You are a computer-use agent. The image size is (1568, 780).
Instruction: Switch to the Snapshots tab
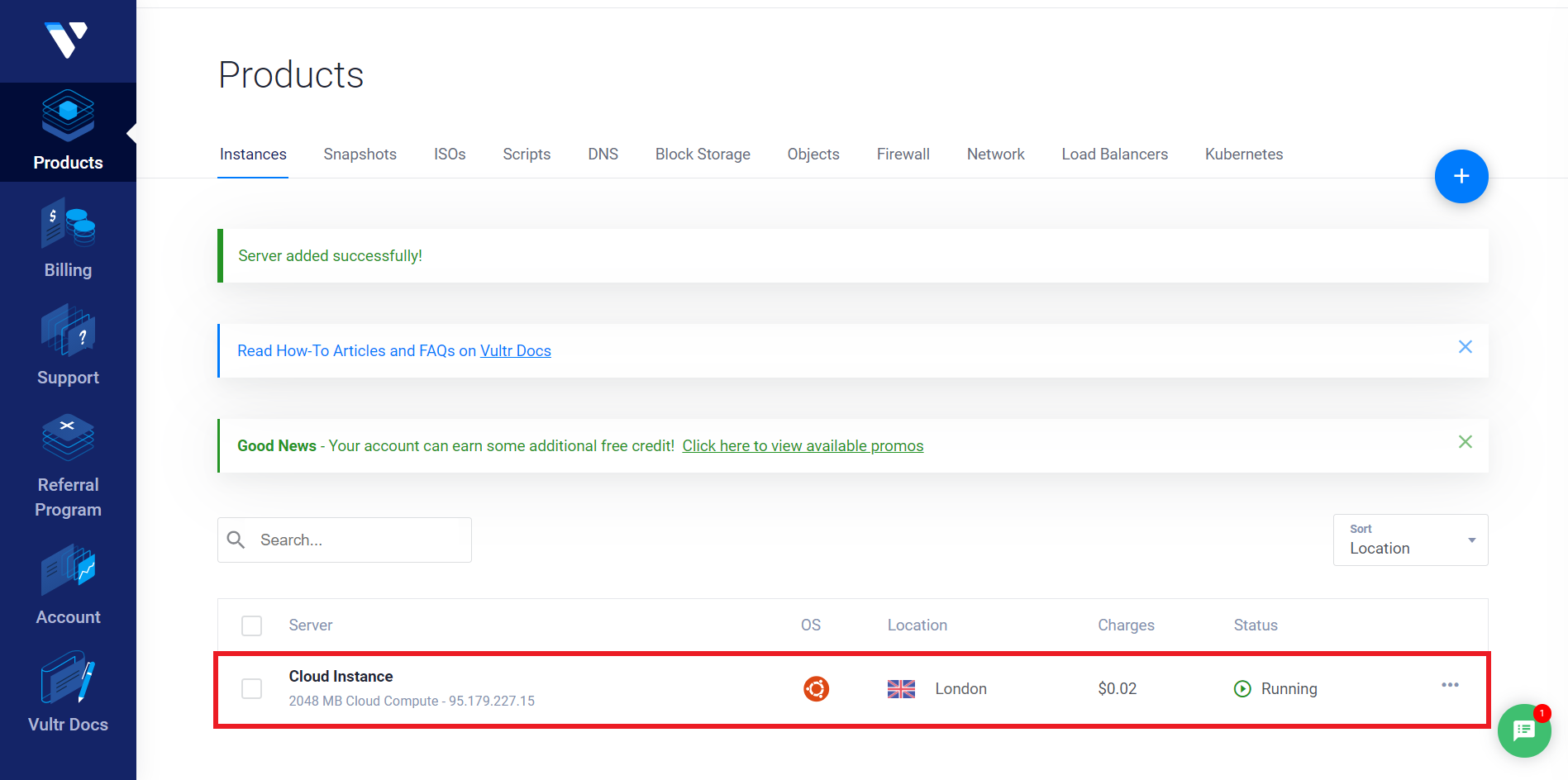[x=360, y=155]
